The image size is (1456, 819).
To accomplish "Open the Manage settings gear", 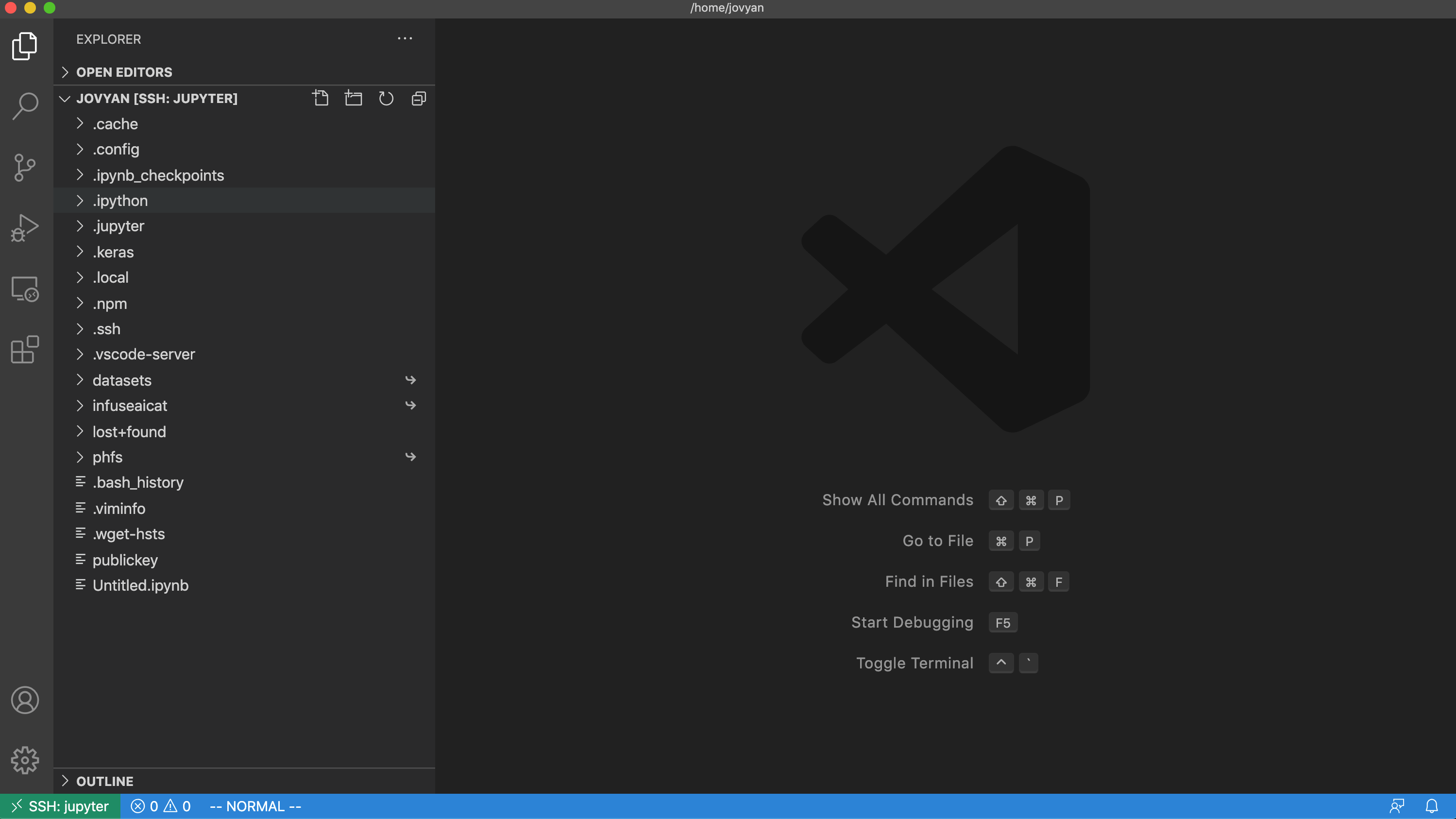I will tap(24, 760).
